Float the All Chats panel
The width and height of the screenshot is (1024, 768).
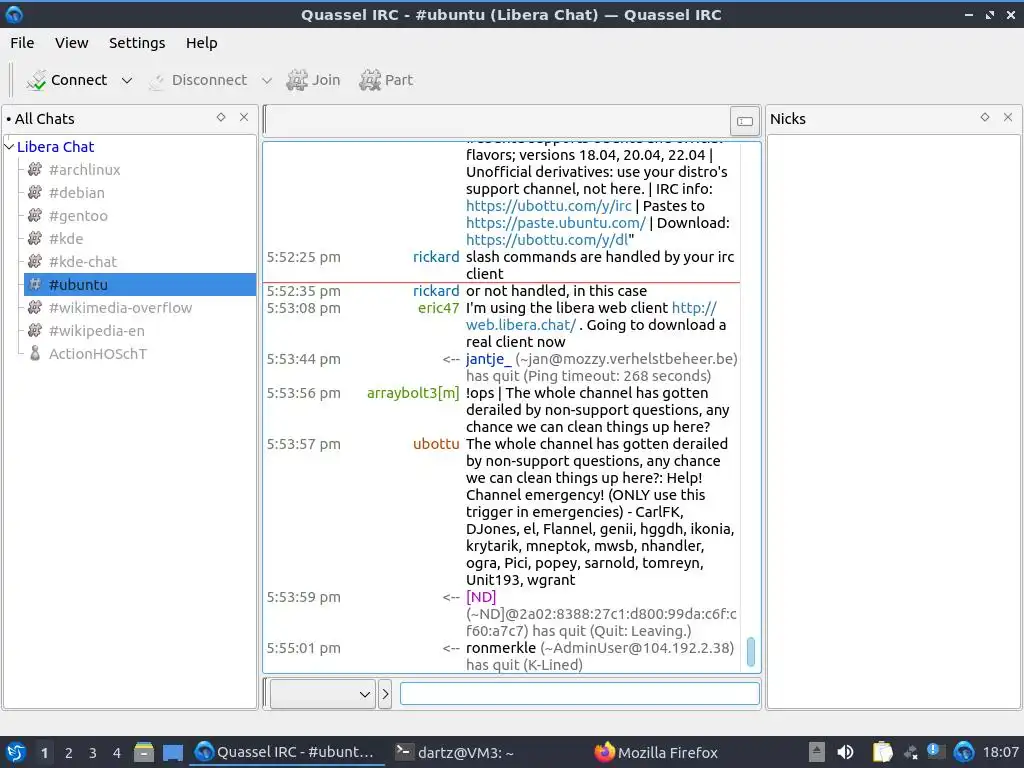221,118
